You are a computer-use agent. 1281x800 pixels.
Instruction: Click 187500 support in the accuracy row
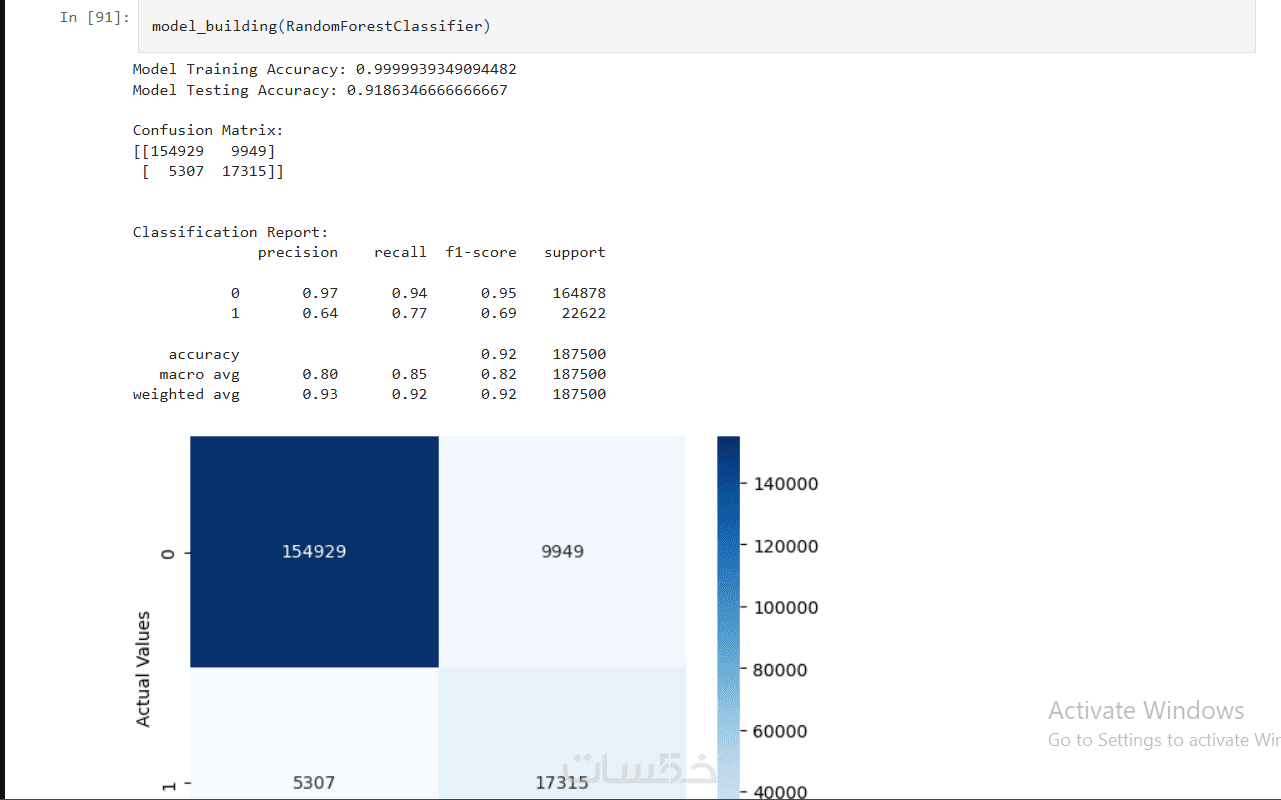pyautogui.click(x=579, y=354)
